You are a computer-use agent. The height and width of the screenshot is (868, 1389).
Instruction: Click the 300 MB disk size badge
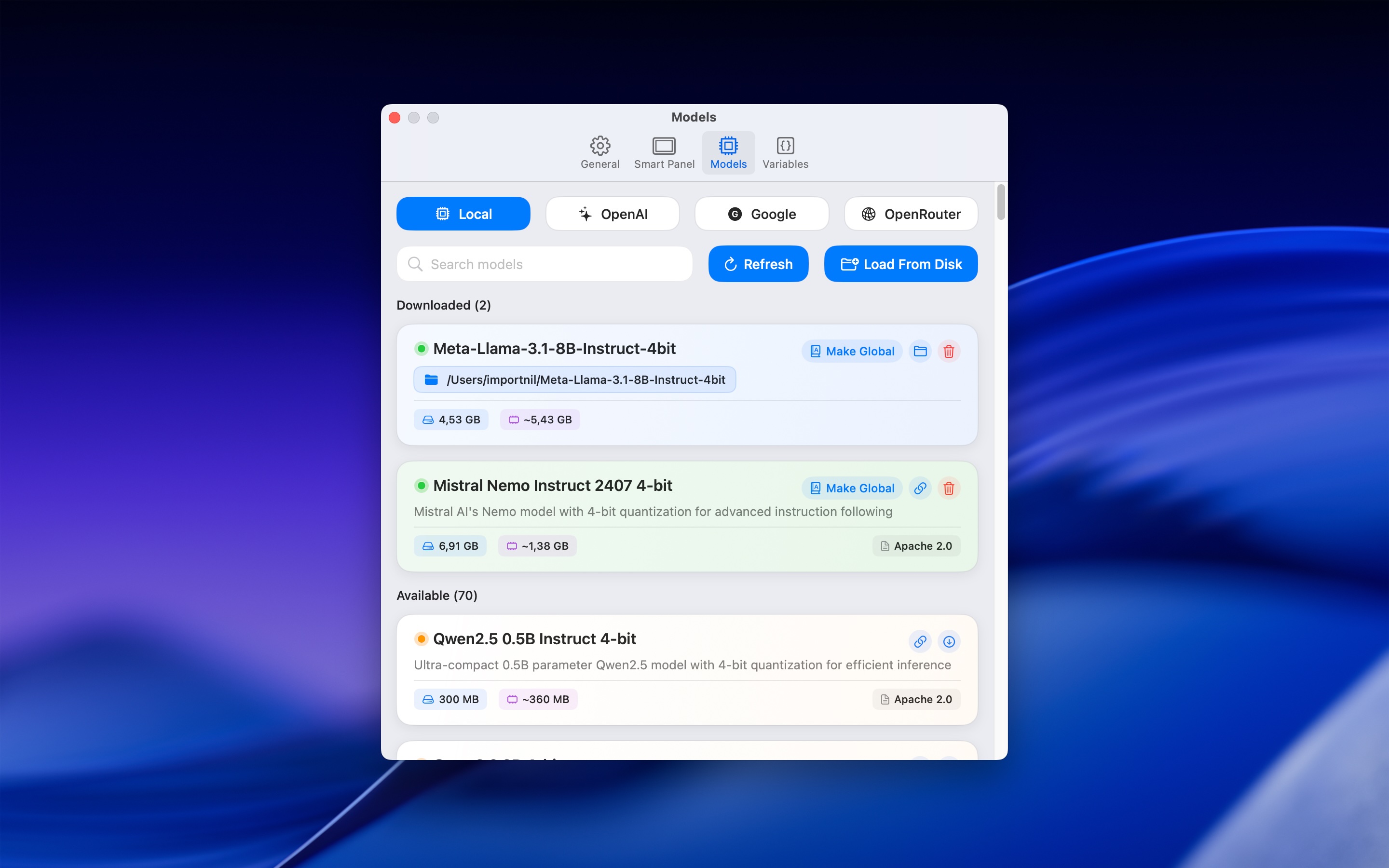pyautogui.click(x=450, y=699)
